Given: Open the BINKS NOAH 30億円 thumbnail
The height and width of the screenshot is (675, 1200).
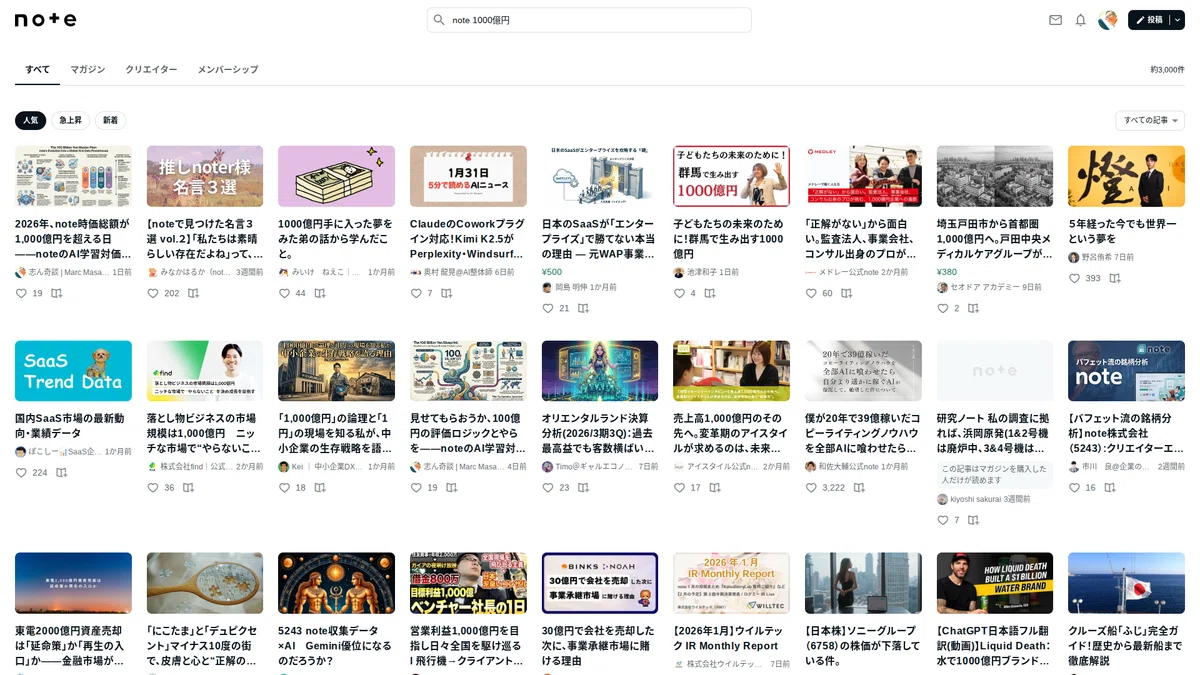Looking at the screenshot, I should [600, 583].
